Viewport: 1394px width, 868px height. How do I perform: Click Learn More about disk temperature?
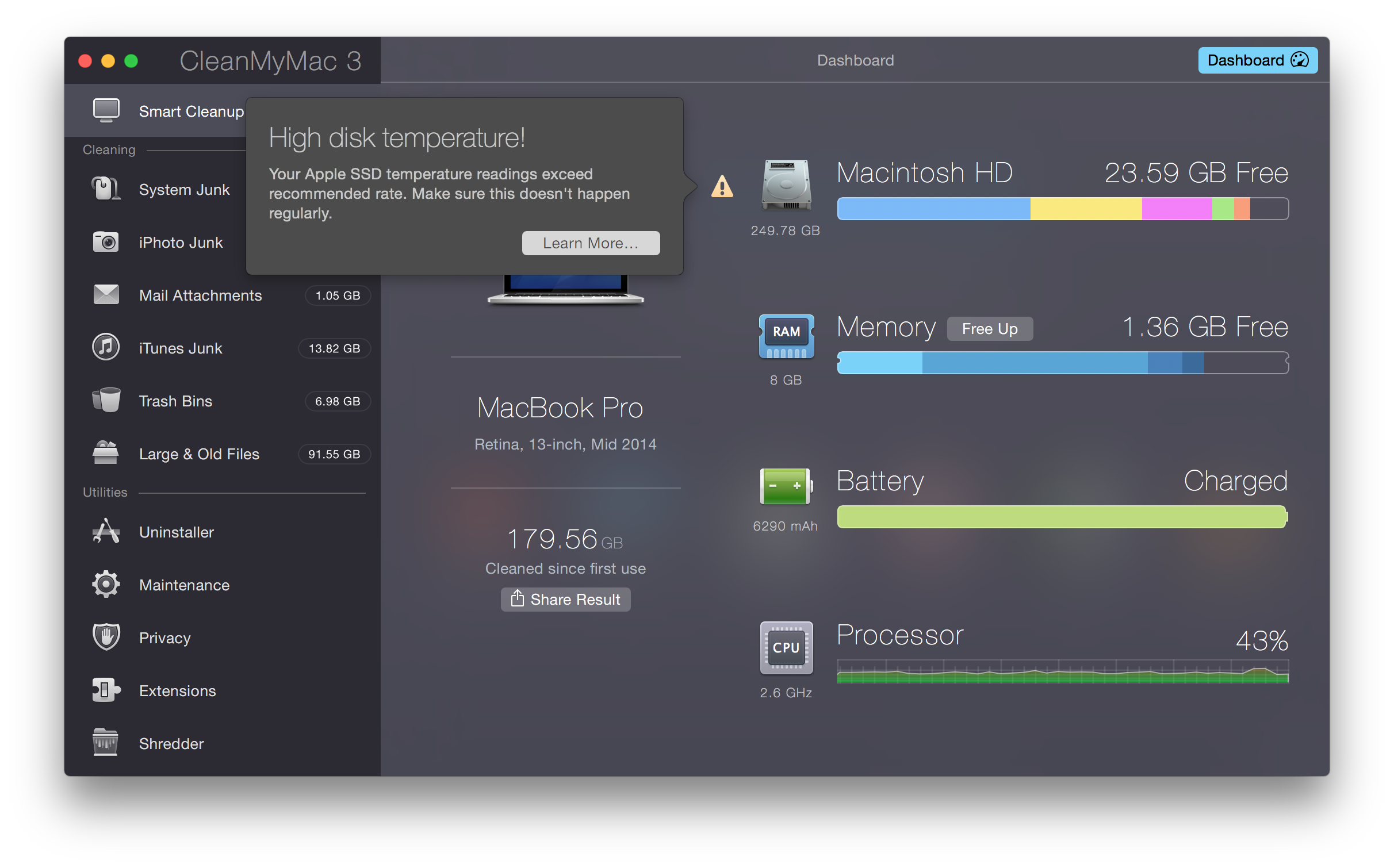(591, 243)
